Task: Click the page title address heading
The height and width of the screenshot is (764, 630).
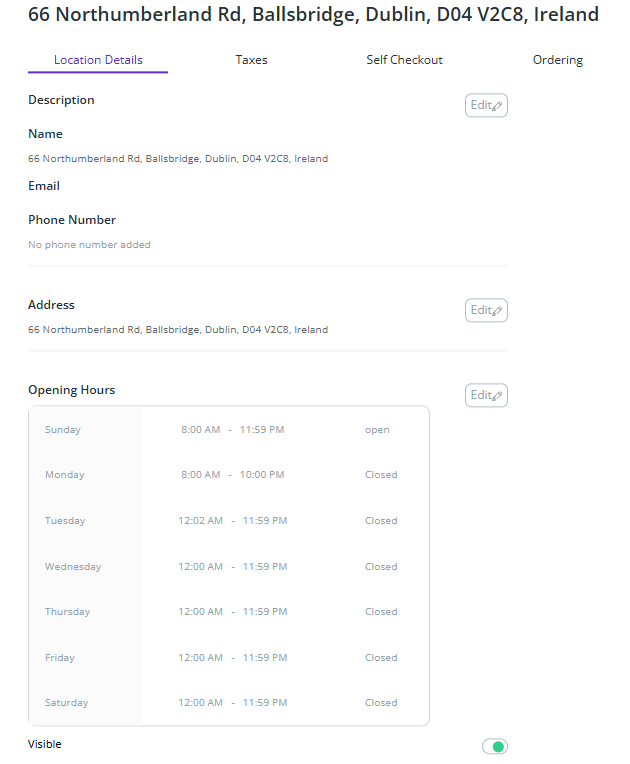Action: (313, 15)
